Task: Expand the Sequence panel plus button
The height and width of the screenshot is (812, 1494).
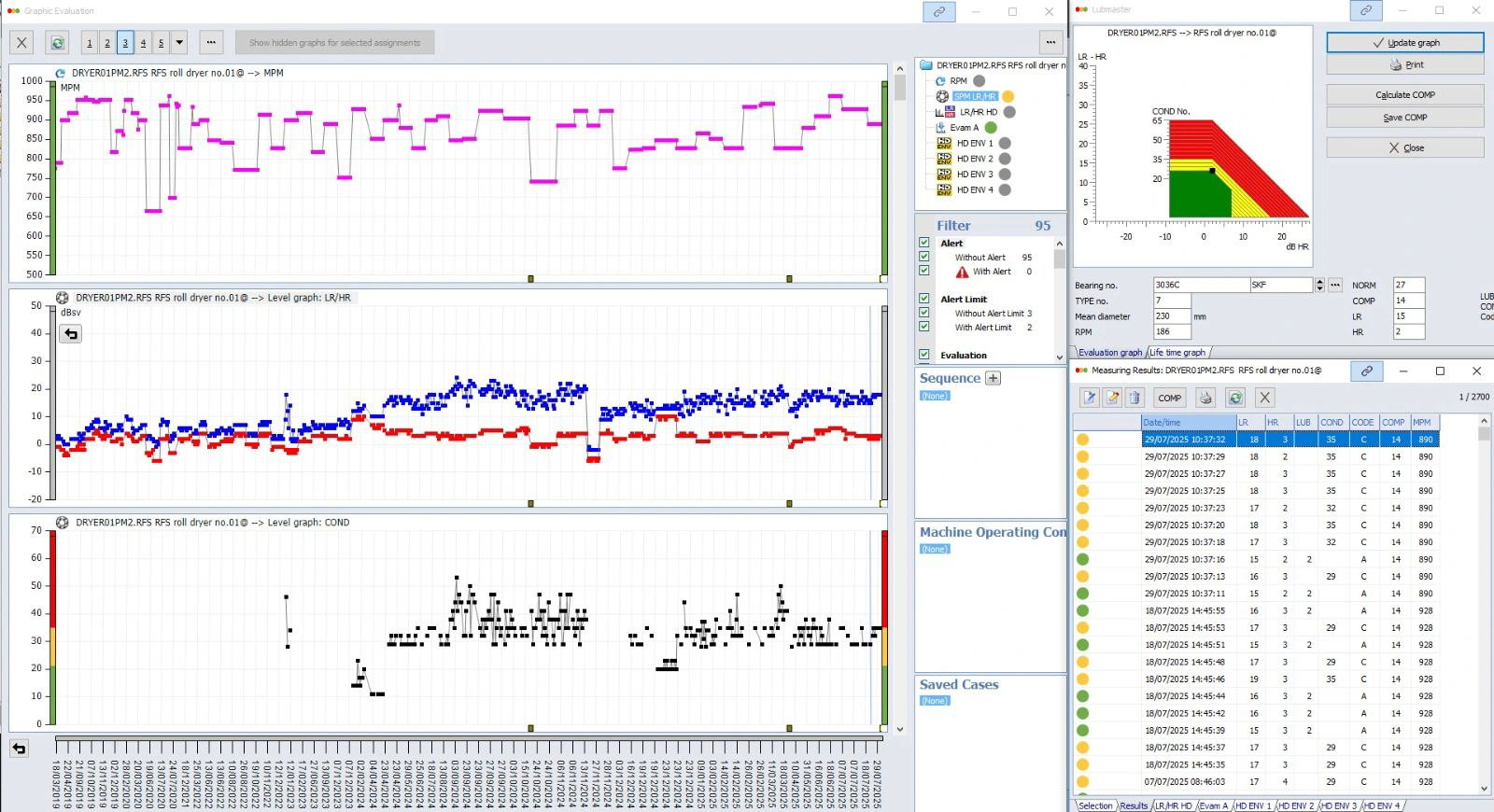Action: point(993,378)
